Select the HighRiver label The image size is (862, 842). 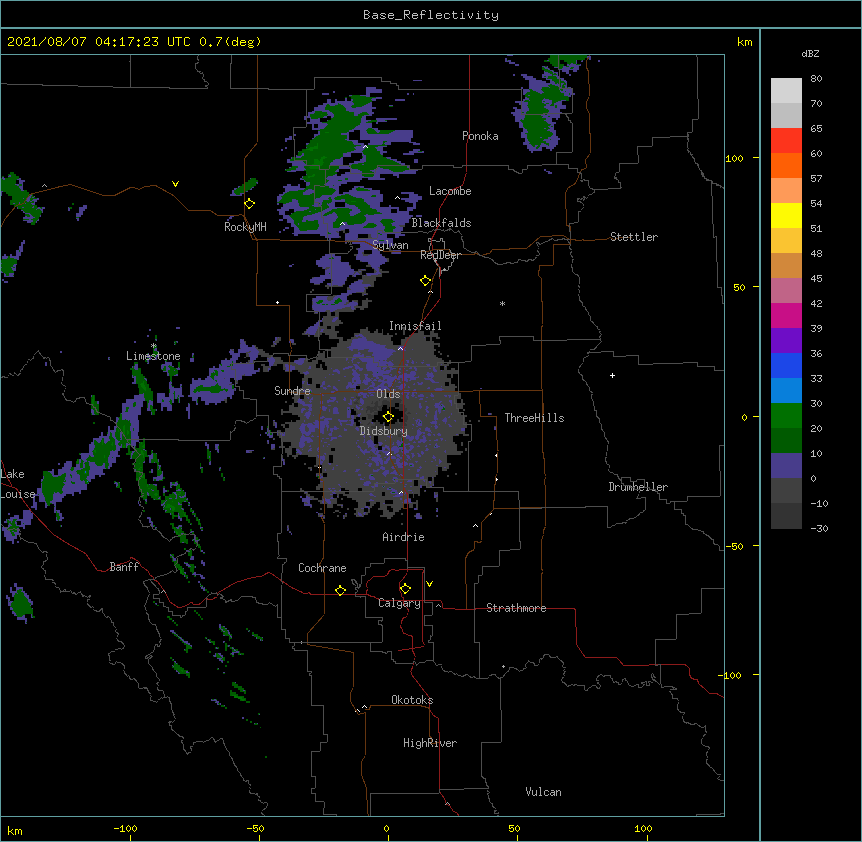point(430,743)
